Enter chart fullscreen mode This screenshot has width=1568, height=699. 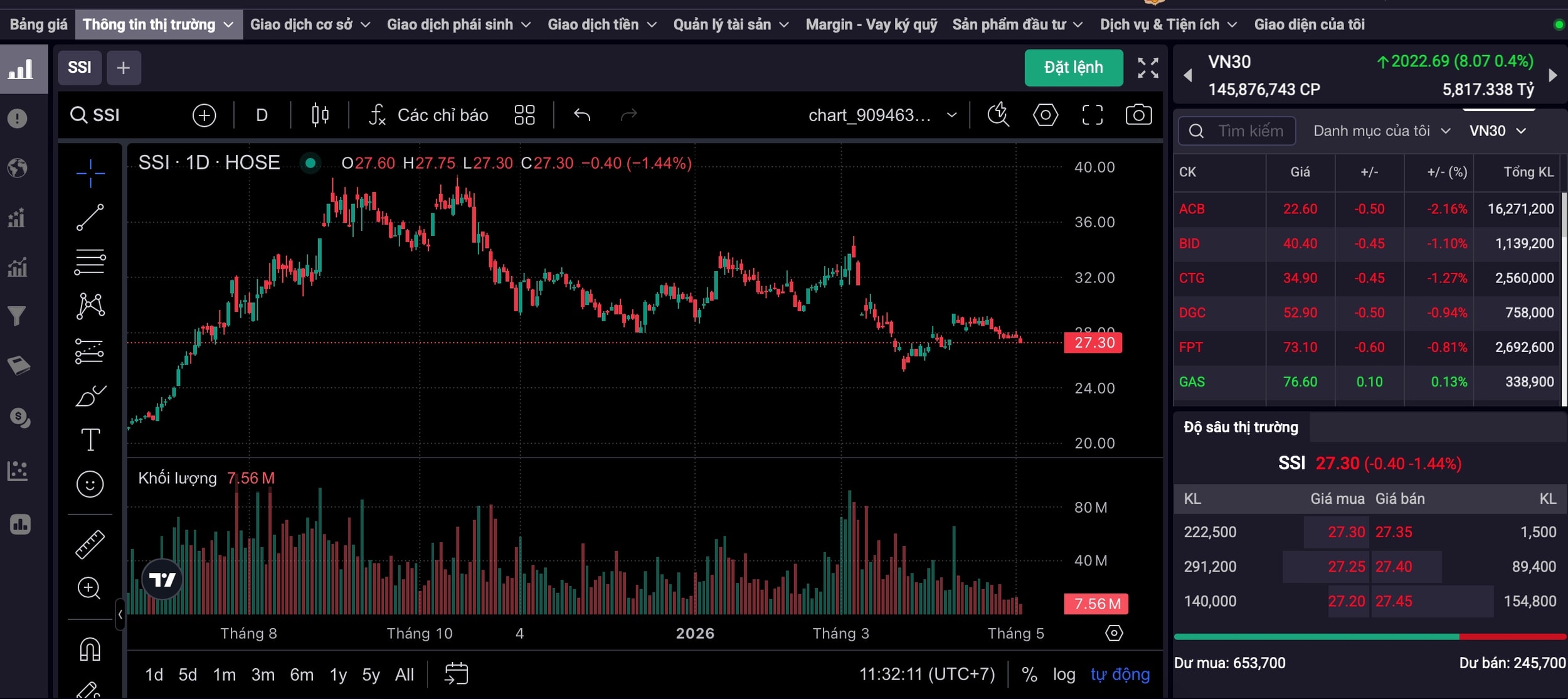click(x=1092, y=115)
